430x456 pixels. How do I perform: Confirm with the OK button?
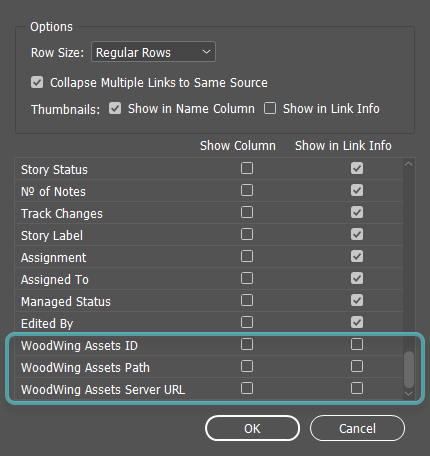pyautogui.click(x=252, y=428)
